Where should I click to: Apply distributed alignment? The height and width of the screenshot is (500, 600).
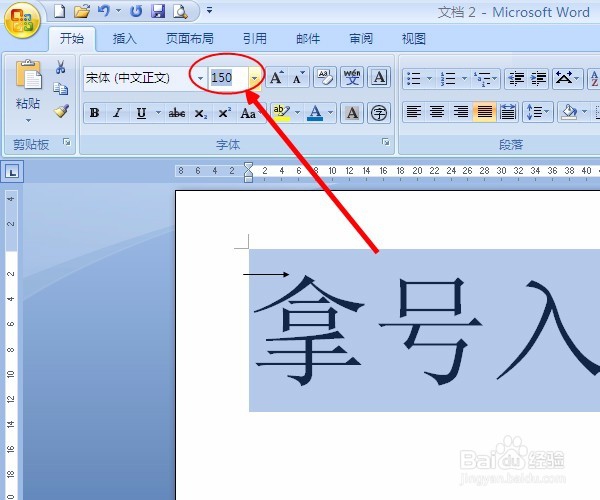[x=507, y=112]
